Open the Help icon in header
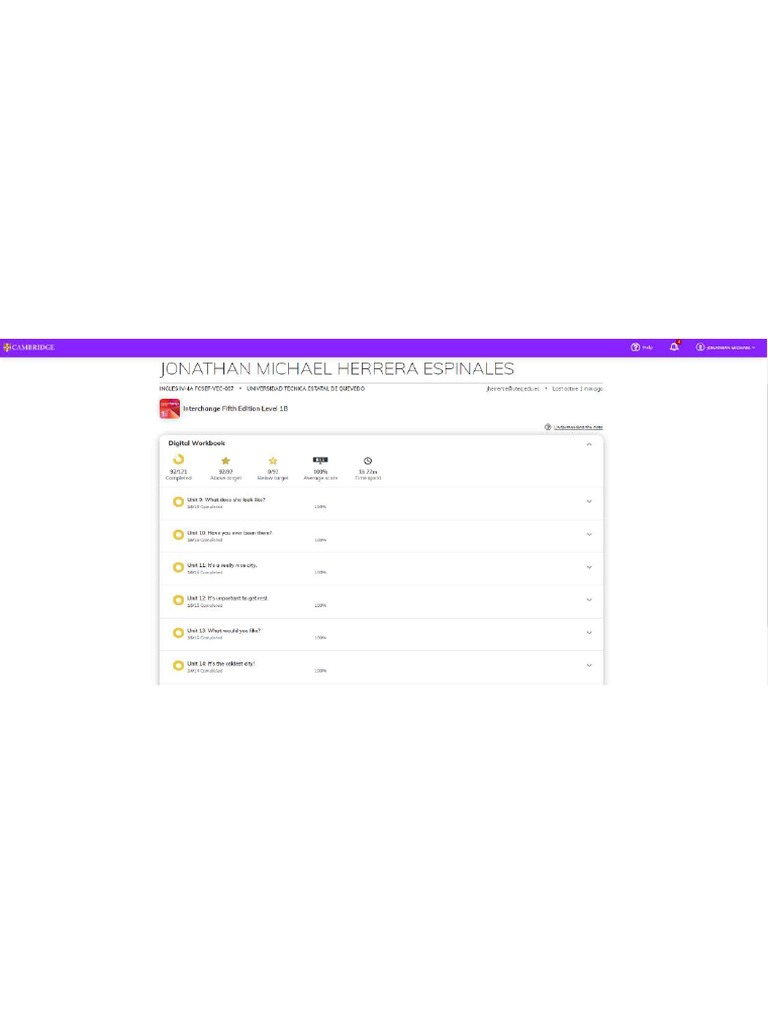Screen dimensions: 768x1024 coord(635,347)
